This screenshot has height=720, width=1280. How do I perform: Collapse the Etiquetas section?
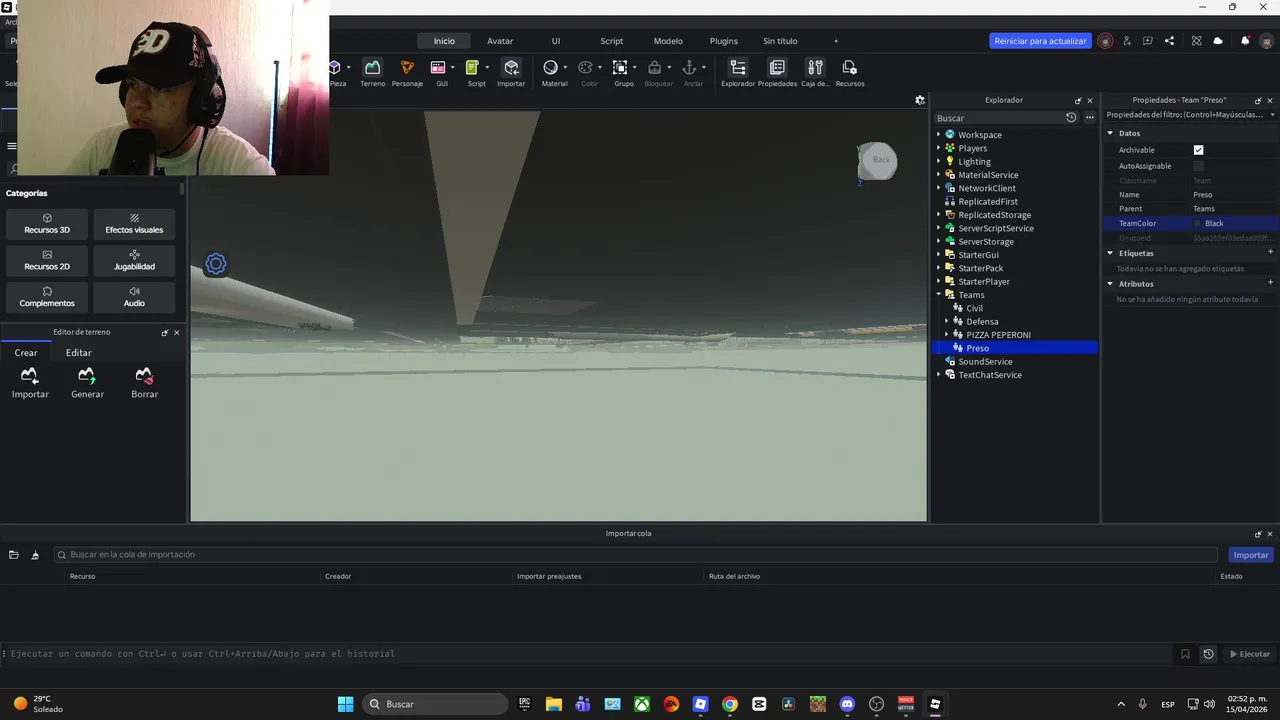[1110, 253]
